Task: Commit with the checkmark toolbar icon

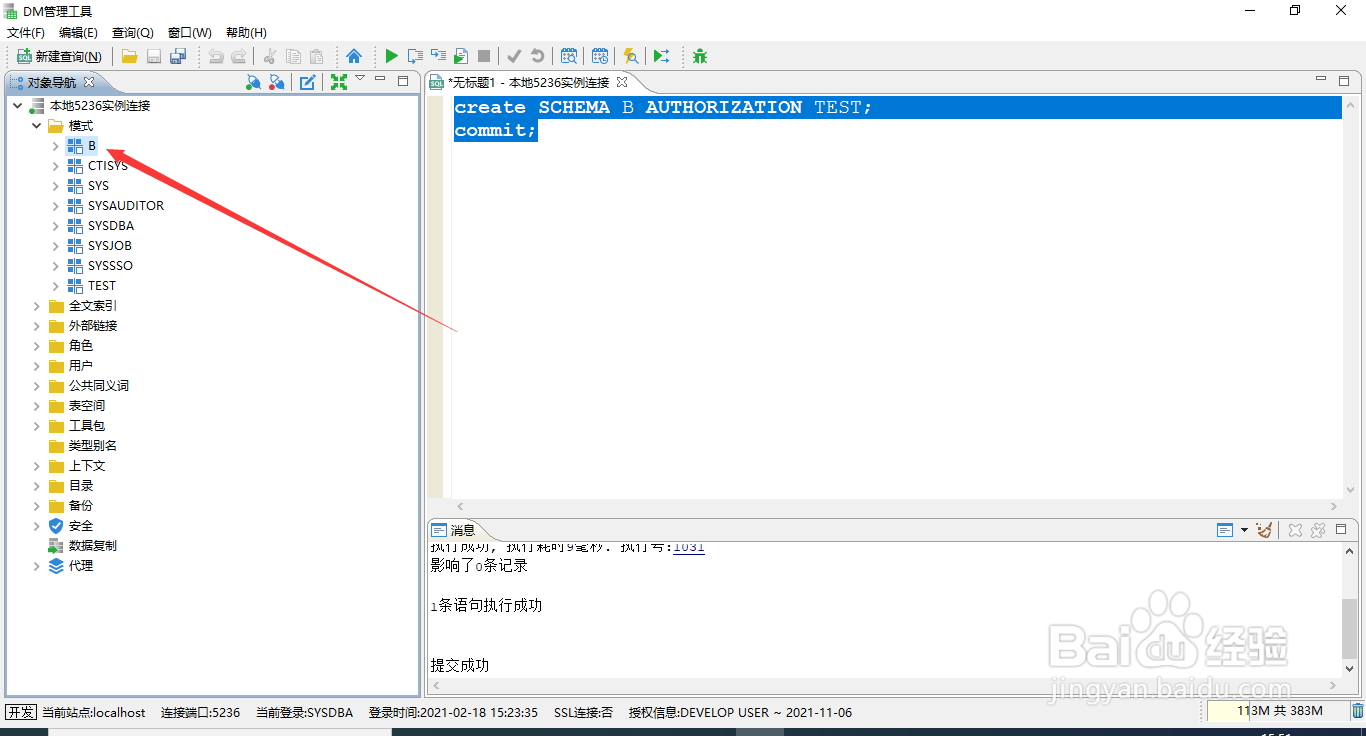Action: pos(514,57)
